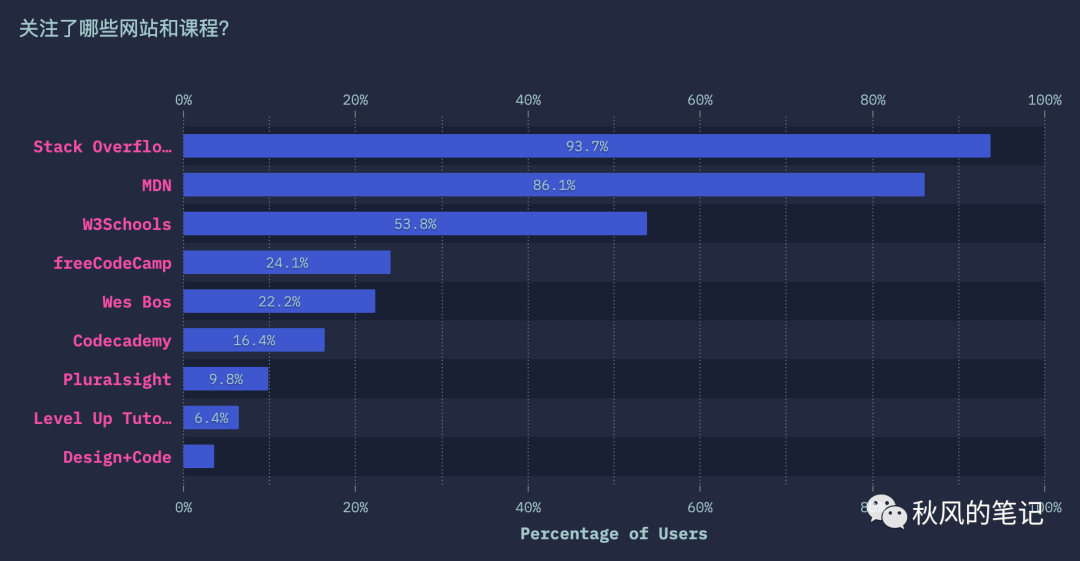The image size is (1080, 561).
Task: Open the freeCodeCamp label
Action: (112, 263)
